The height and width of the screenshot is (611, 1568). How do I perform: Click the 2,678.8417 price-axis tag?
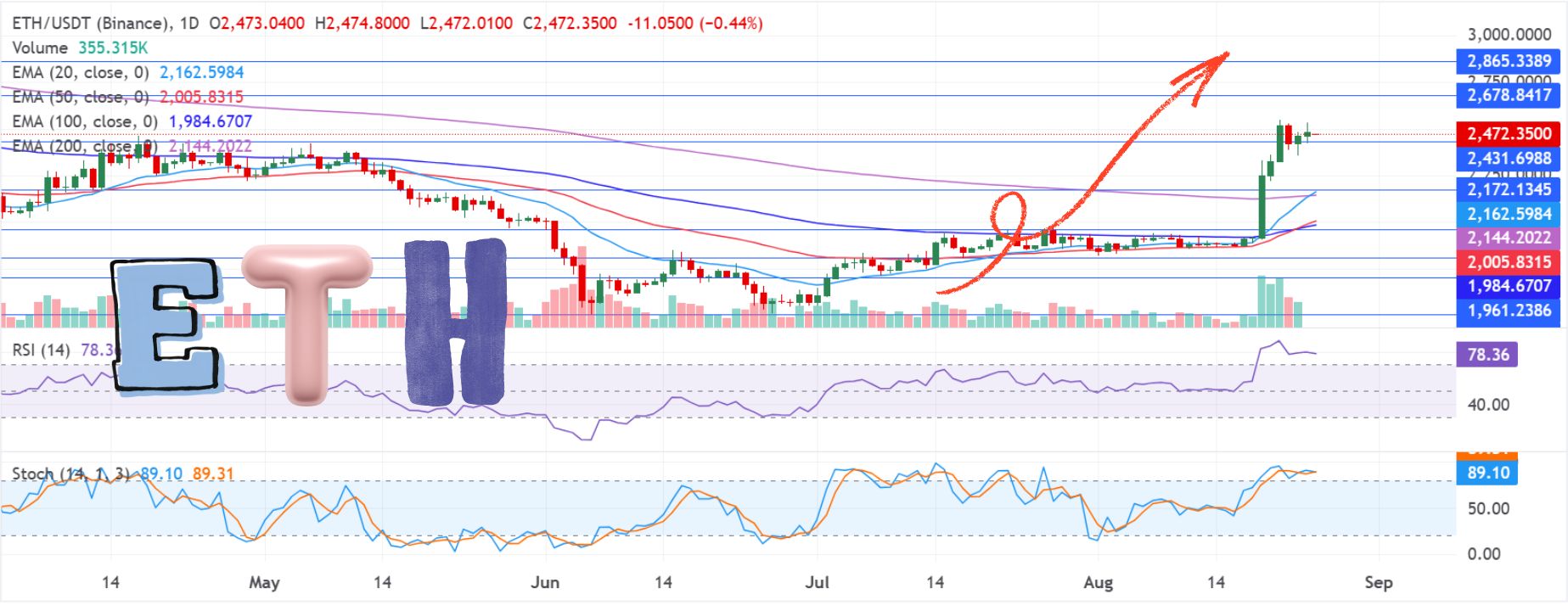1509,95
